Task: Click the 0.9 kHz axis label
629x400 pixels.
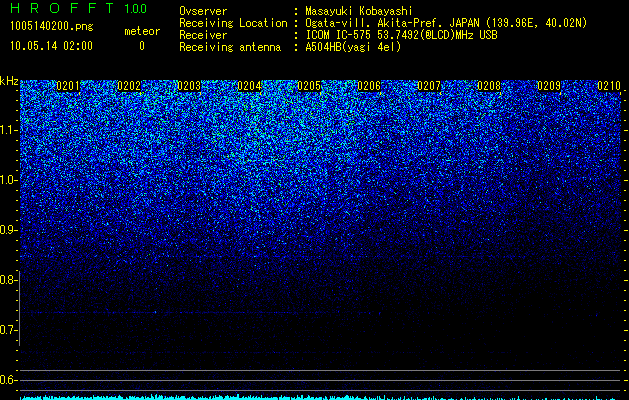Action: 8,230
